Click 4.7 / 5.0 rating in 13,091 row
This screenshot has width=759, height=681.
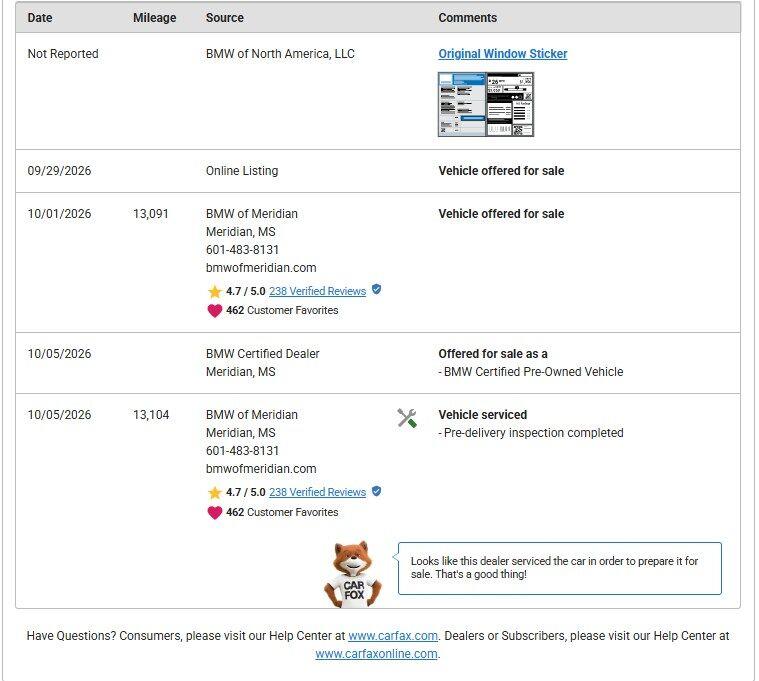(245, 291)
